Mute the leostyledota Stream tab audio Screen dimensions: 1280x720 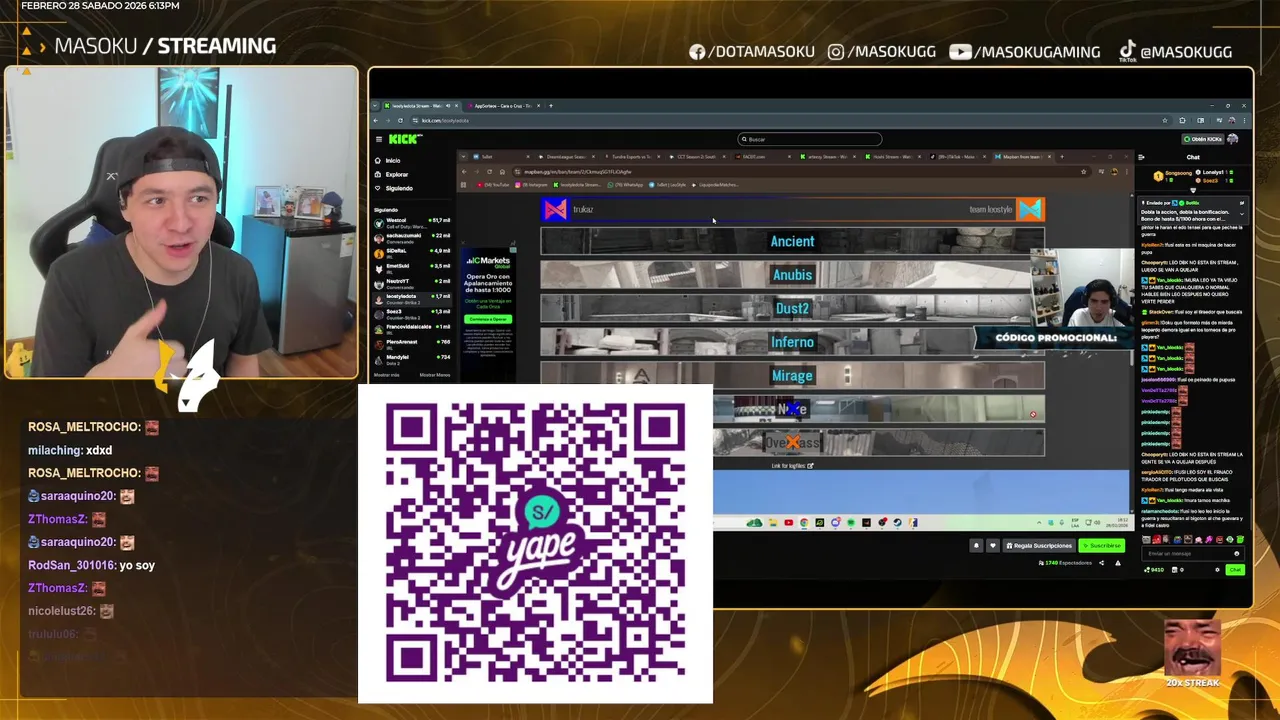pyautogui.click(x=448, y=106)
